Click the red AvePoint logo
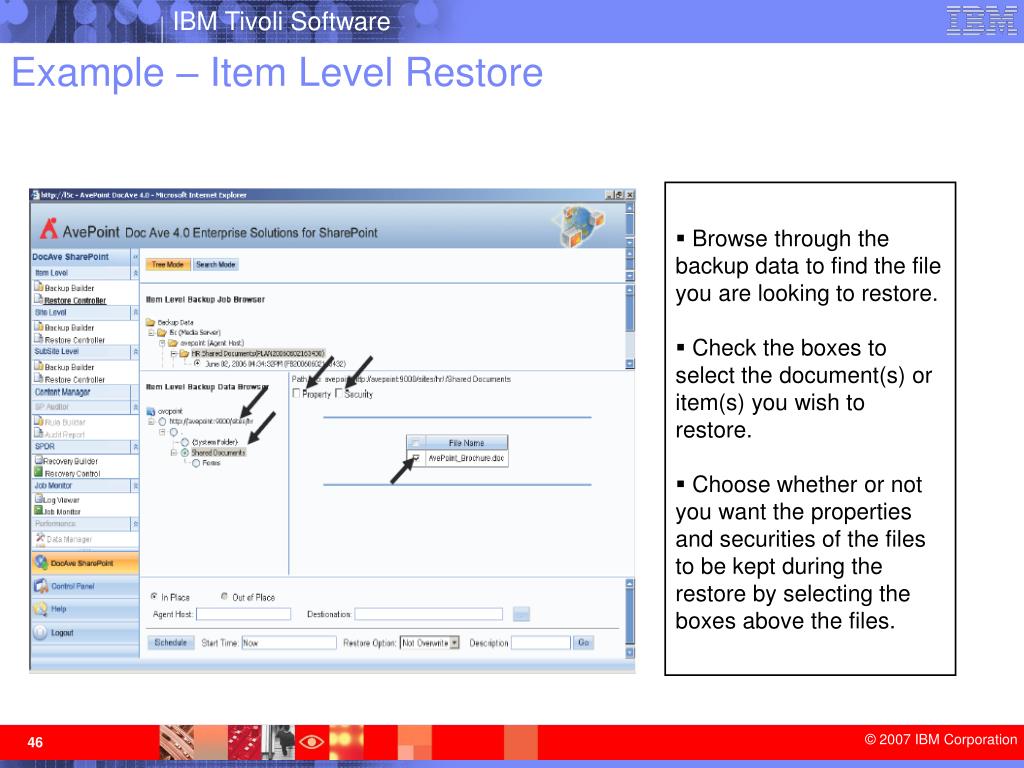 (x=49, y=229)
